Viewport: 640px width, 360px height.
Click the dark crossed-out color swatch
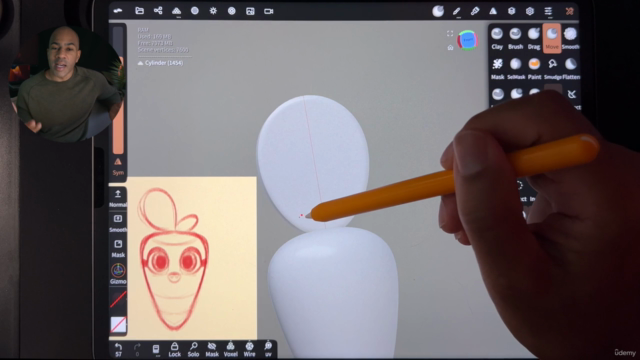pyautogui.click(x=118, y=300)
